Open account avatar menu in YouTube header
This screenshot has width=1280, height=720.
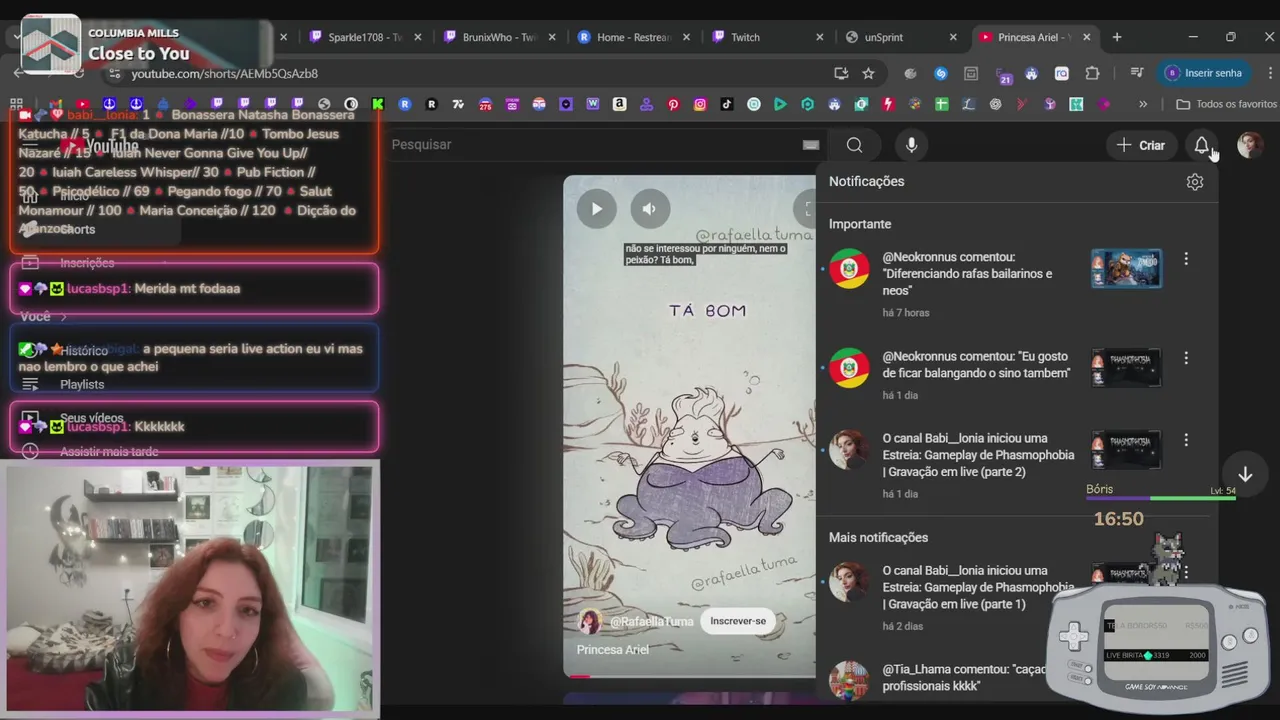pos(1250,145)
